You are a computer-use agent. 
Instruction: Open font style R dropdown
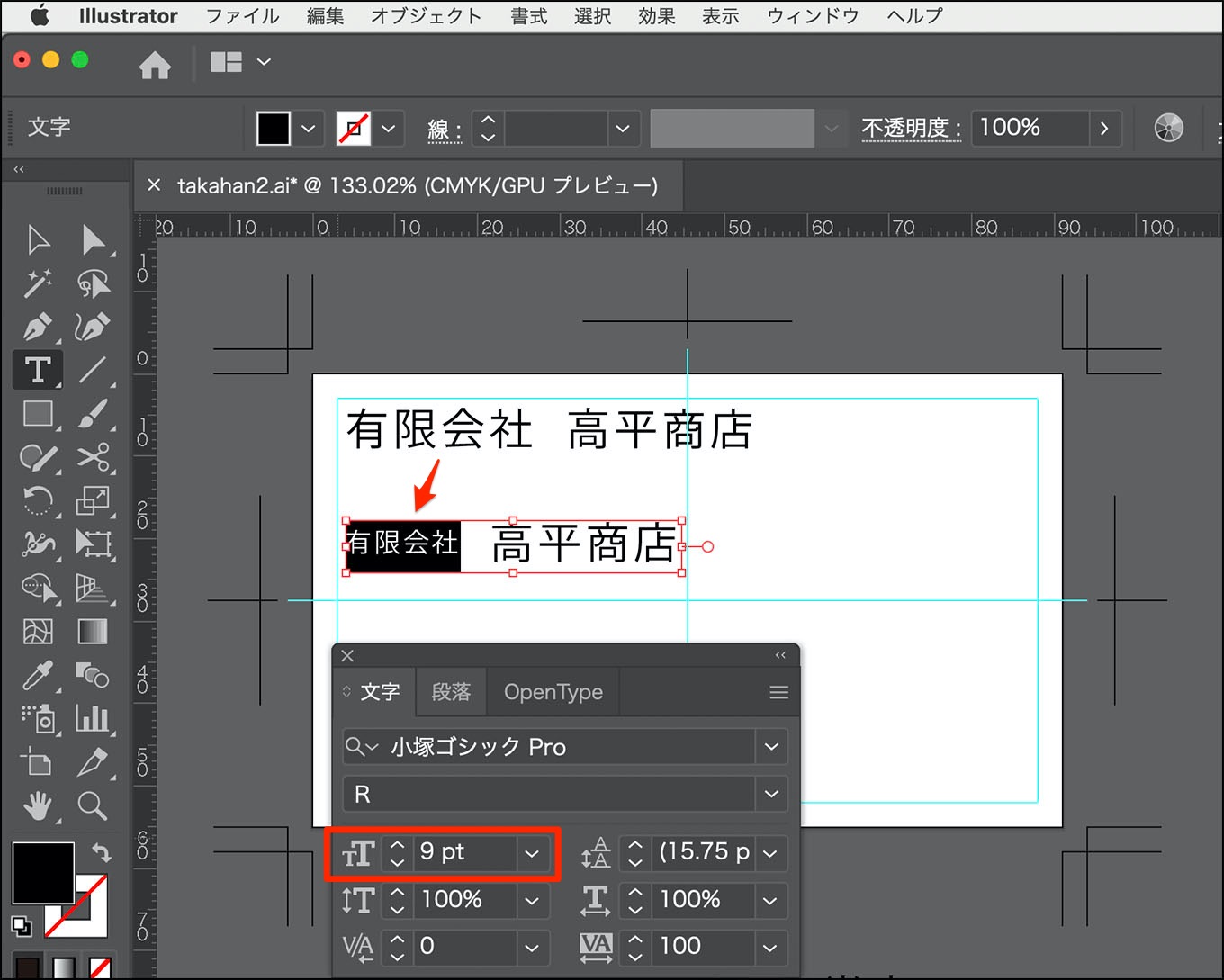771,795
